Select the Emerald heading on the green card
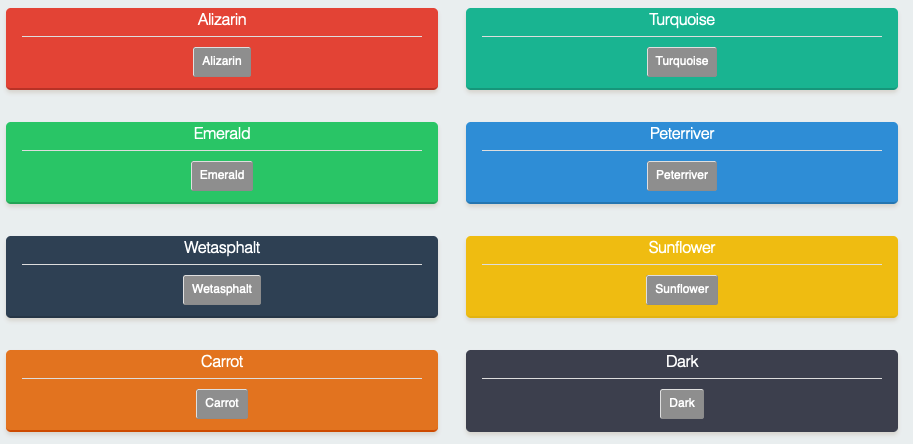The width and height of the screenshot is (913, 444). coord(222,134)
